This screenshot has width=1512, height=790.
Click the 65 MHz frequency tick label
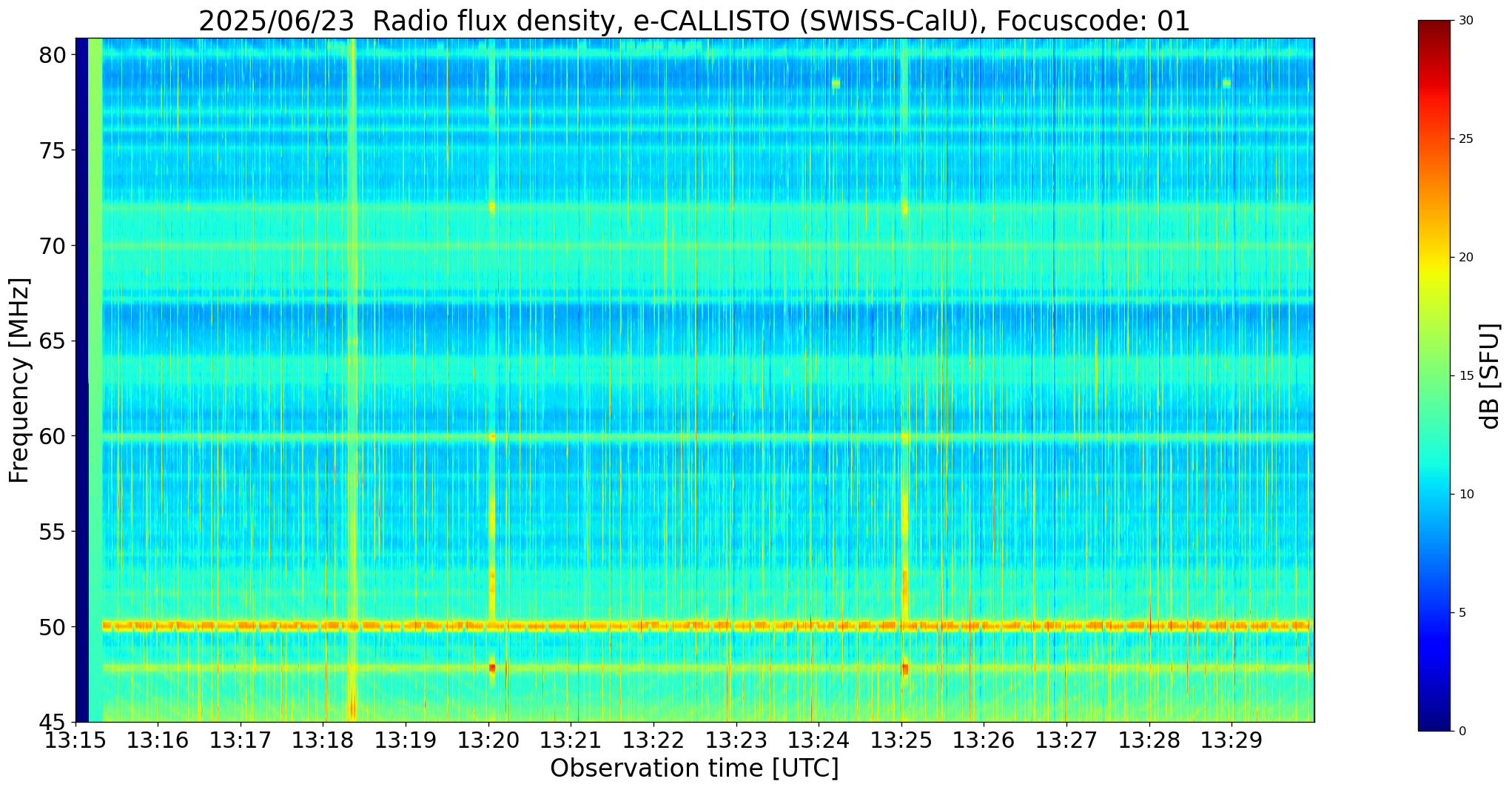click(53, 341)
